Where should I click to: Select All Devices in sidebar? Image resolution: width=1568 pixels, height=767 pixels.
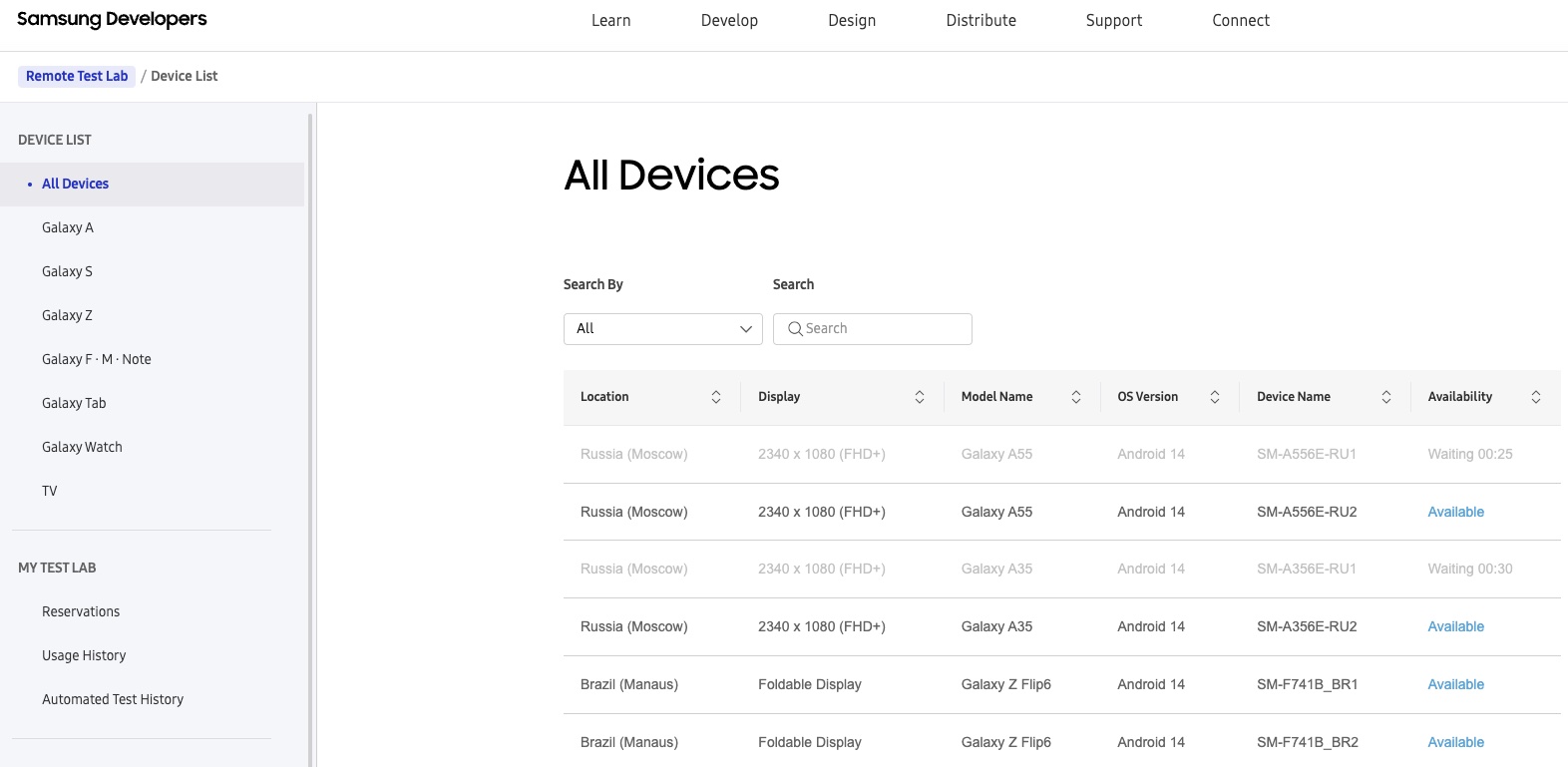(x=152, y=185)
